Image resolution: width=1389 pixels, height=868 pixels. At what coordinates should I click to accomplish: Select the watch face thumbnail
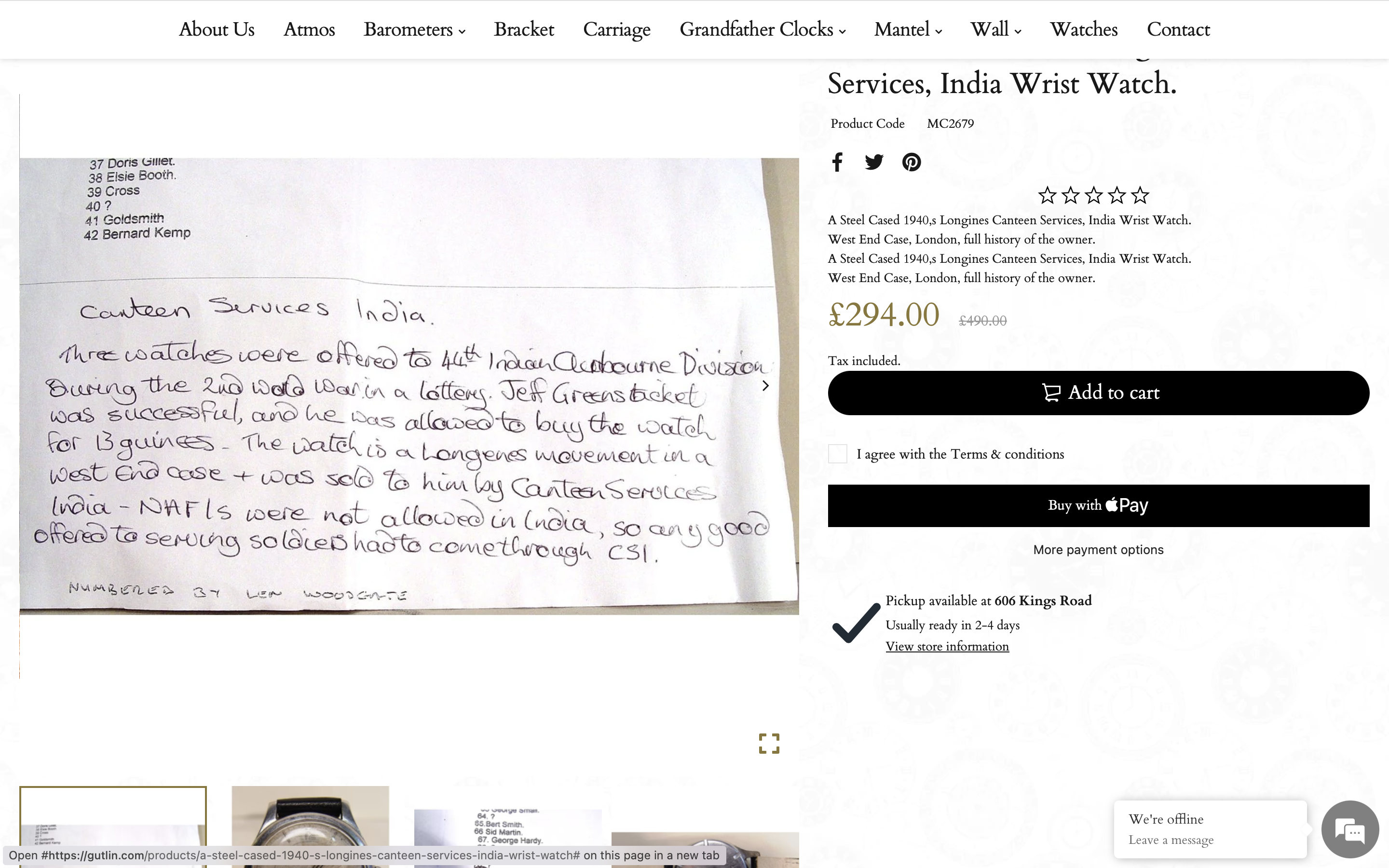pyautogui.click(x=310, y=827)
